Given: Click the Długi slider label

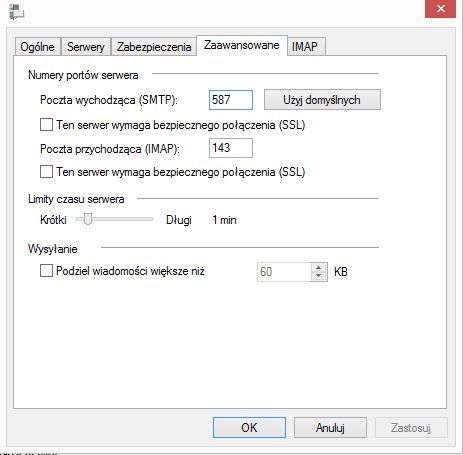Looking at the screenshot, I should 179,220.
